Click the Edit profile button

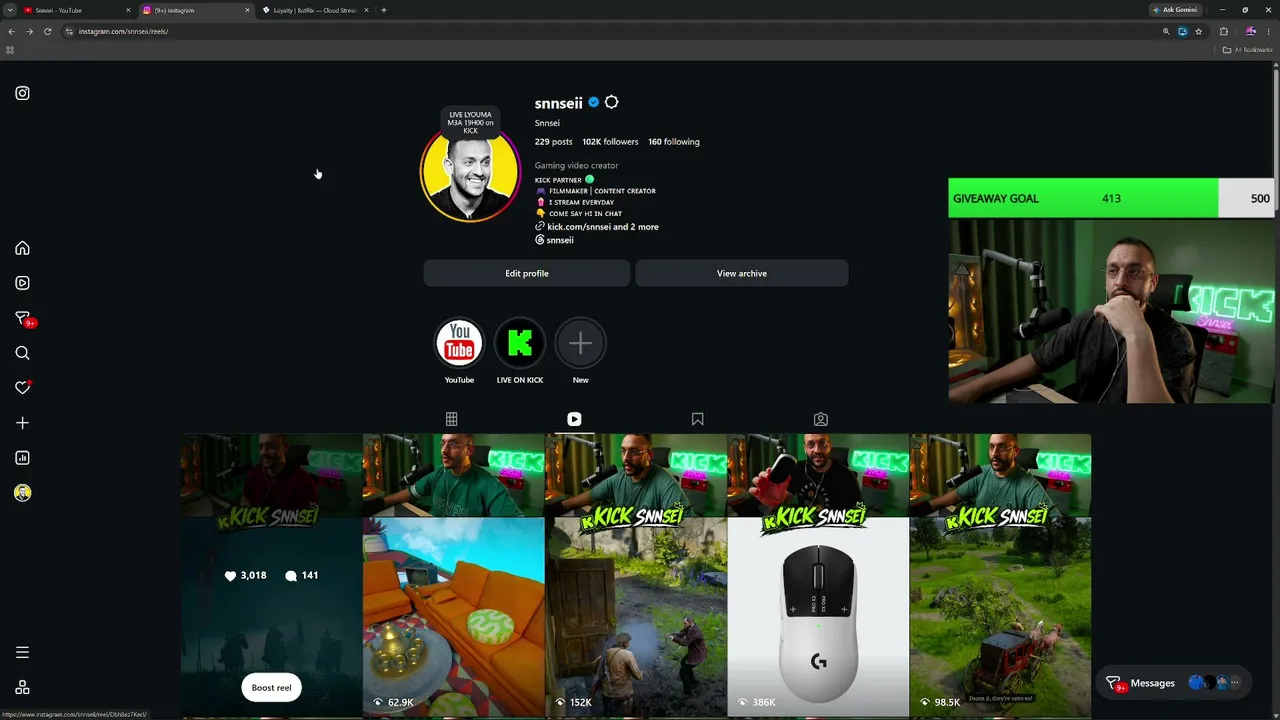527,273
